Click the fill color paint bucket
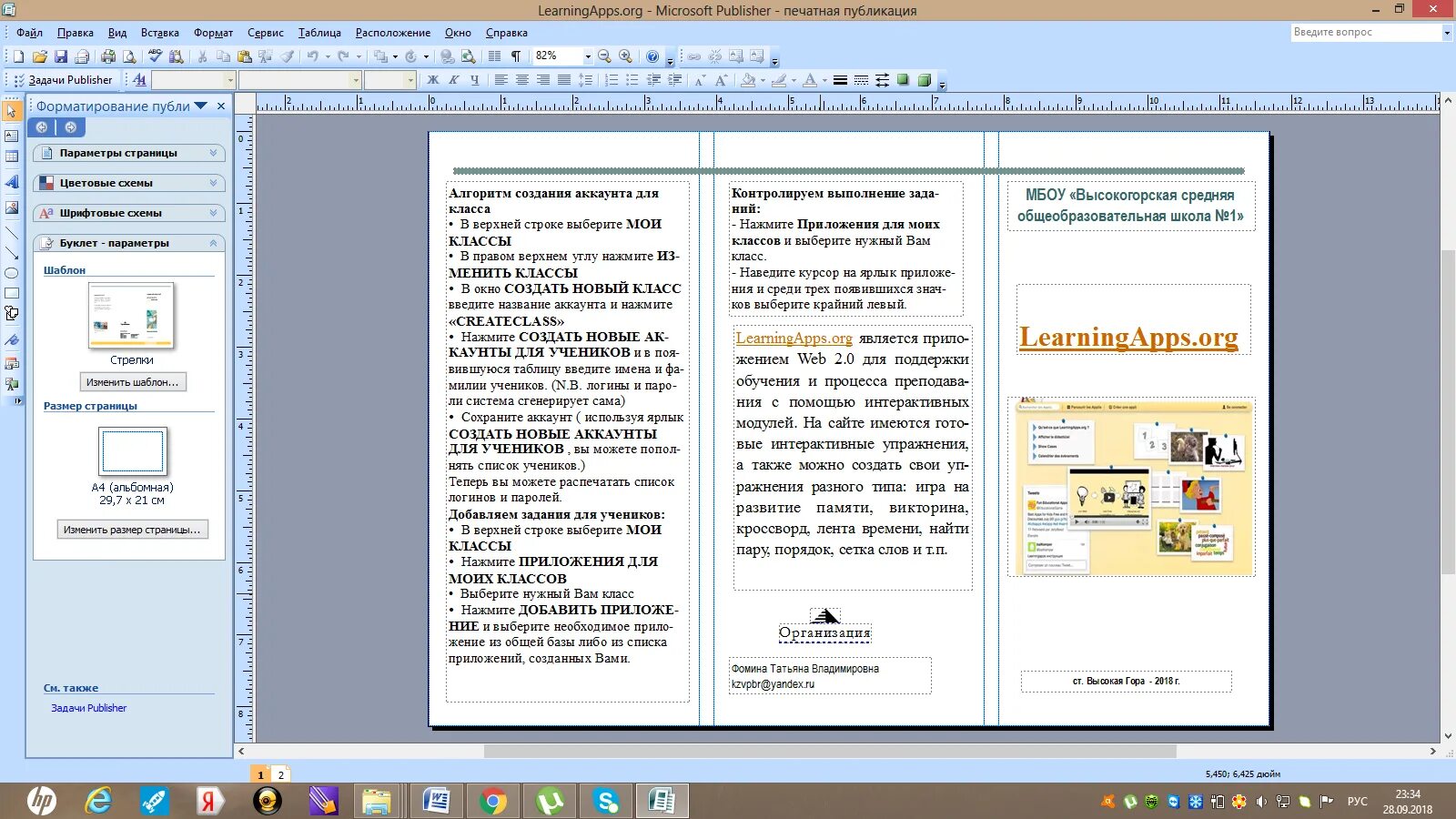Image resolution: width=1456 pixels, height=819 pixels. (x=748, y=80)
